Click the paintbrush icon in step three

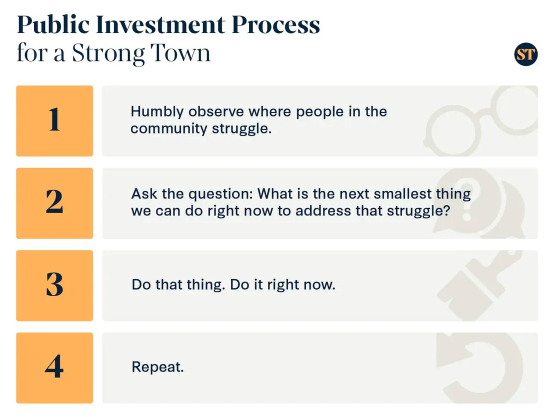(480, 285)
